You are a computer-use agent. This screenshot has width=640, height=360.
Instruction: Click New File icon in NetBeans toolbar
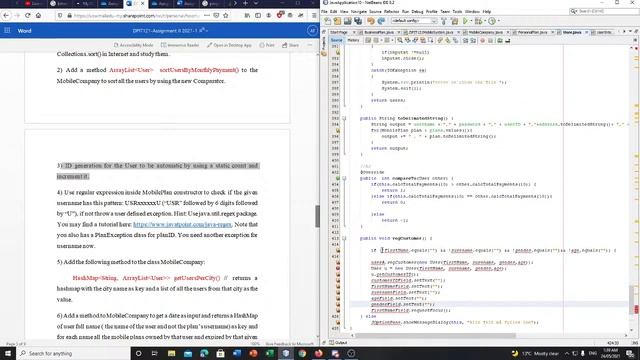[x=327, y=21]
